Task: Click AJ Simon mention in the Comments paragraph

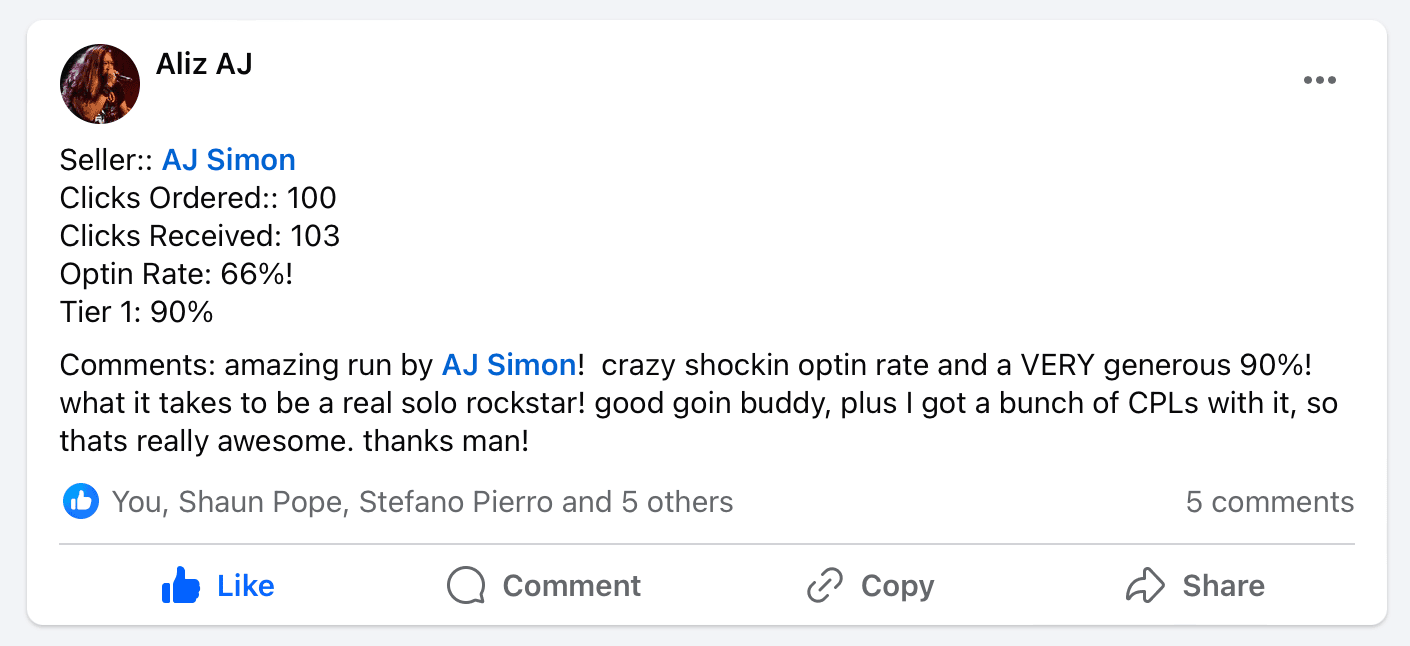Action: pyautogui.click(x=509, y=365)
